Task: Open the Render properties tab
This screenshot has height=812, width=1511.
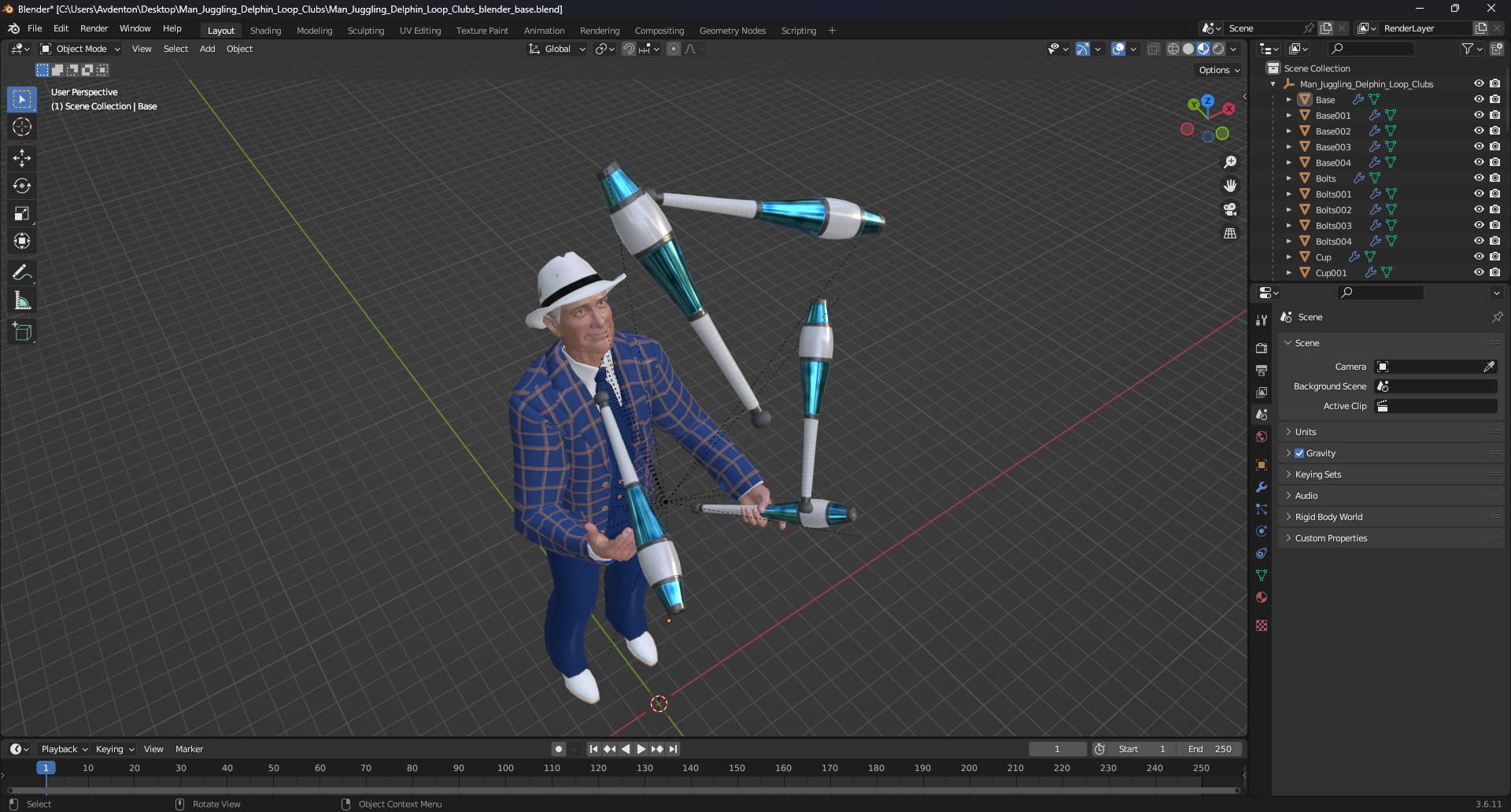Action: 1262,348
